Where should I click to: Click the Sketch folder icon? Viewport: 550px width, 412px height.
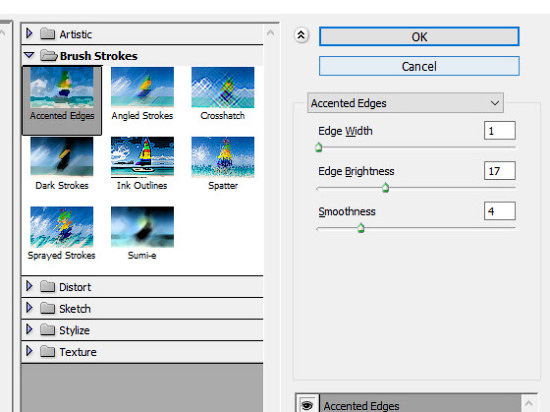(x=47, y=309)
